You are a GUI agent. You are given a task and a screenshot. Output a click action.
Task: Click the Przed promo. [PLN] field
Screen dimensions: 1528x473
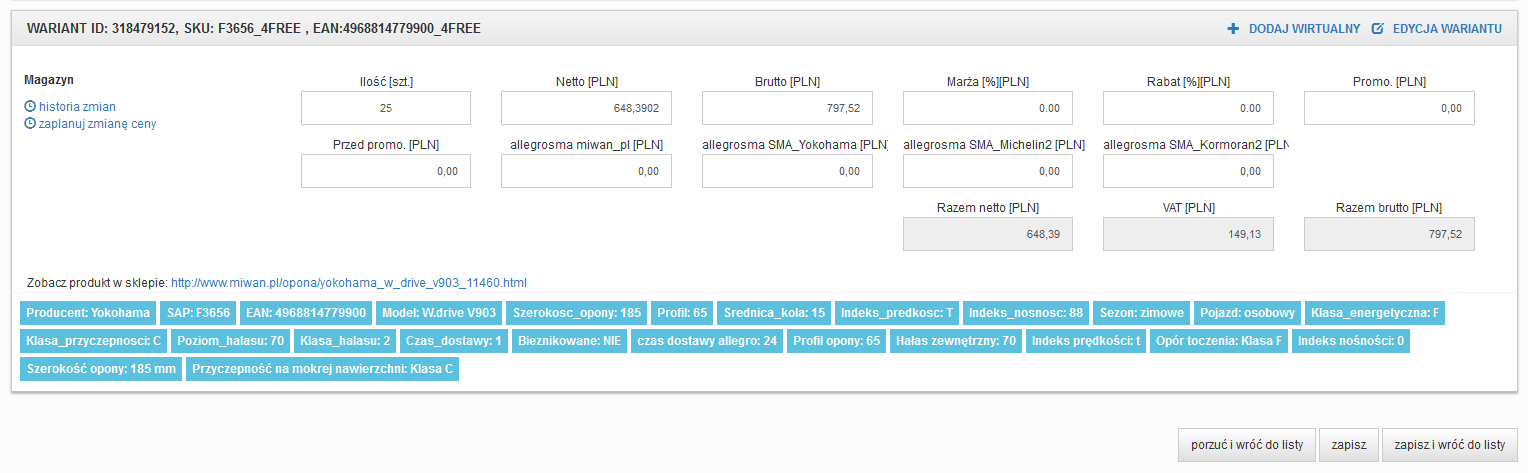[x=385, y=171]
